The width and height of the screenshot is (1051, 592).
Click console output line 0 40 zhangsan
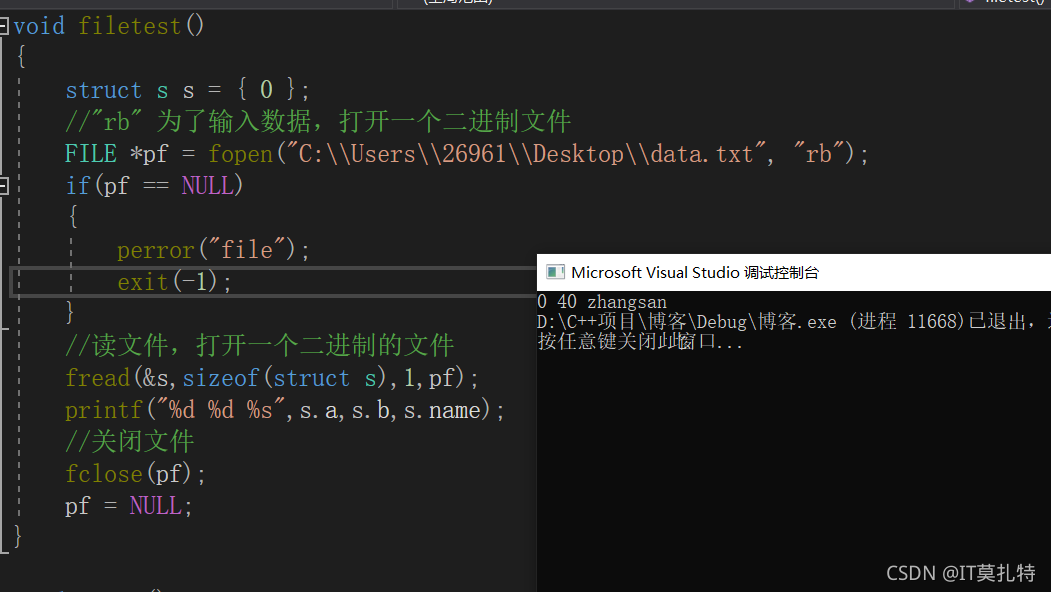(602, 302)
